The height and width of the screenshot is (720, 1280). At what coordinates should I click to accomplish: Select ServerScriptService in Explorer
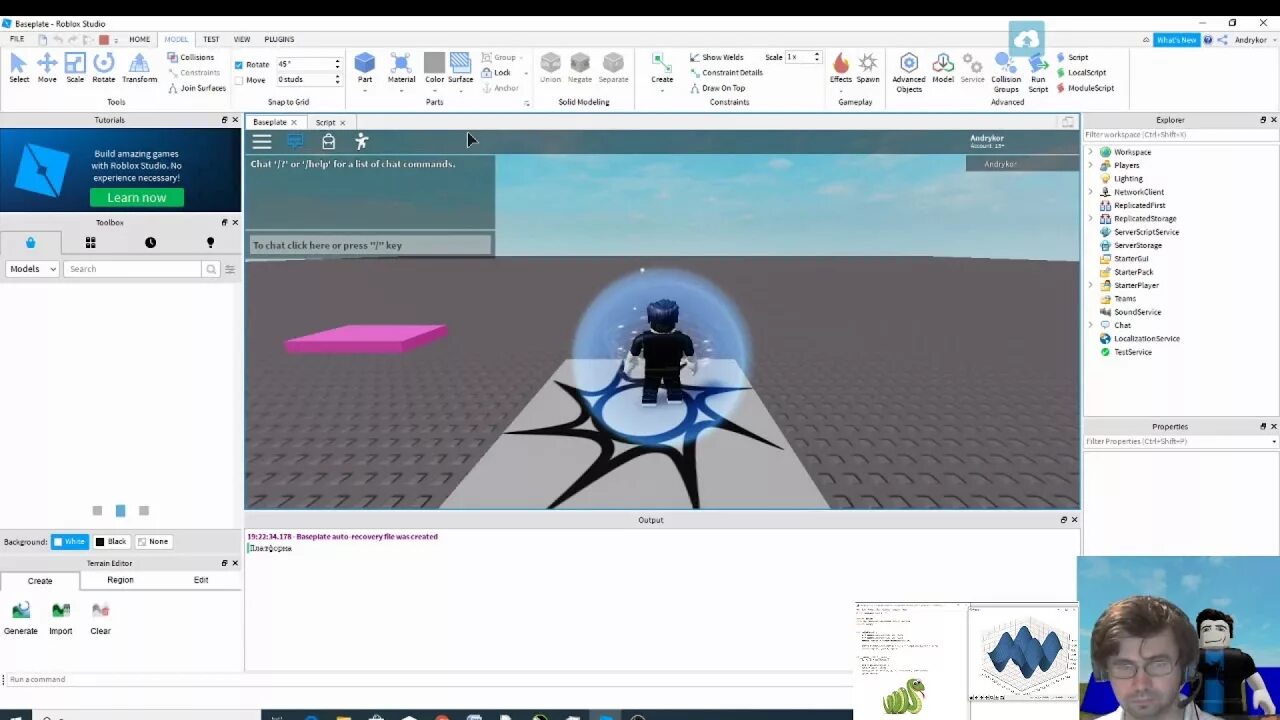point(1146,232)
